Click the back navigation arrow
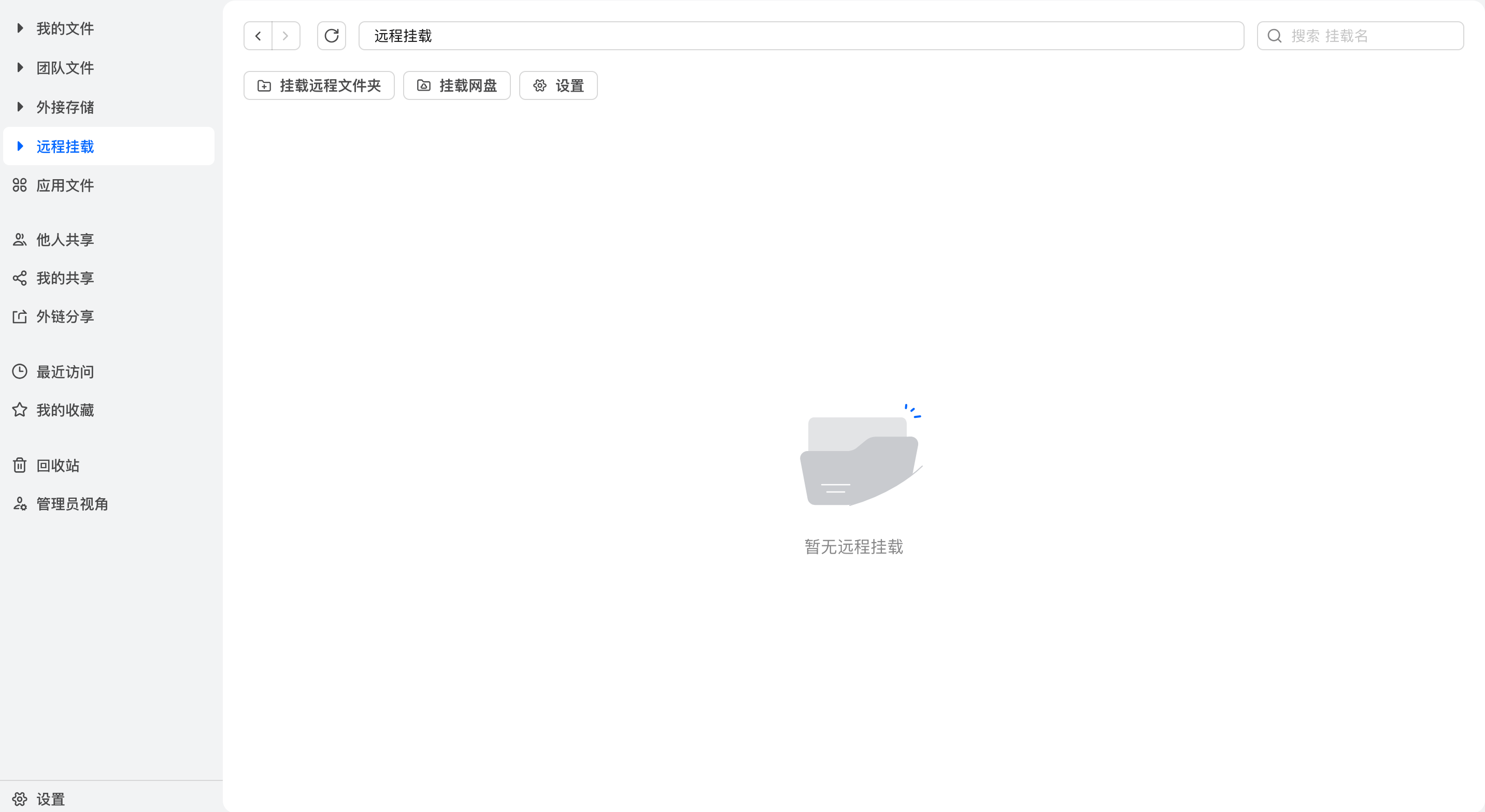 257,35
